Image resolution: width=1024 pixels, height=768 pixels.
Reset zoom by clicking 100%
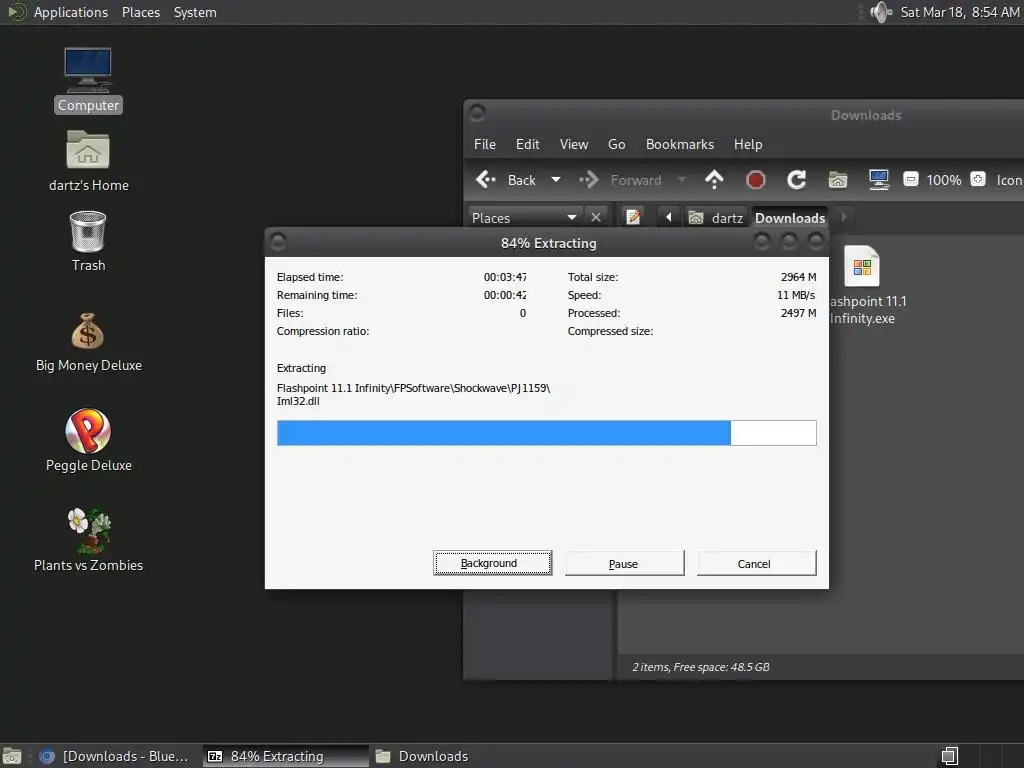[x=944, y=180]
